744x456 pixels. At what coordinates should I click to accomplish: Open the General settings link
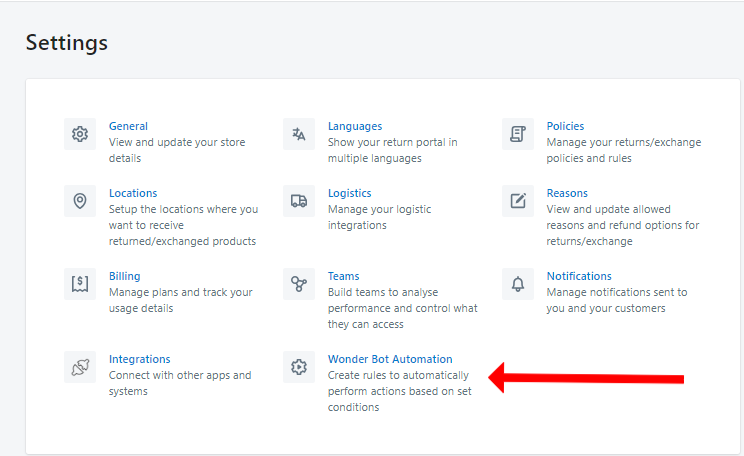[128, 126]
